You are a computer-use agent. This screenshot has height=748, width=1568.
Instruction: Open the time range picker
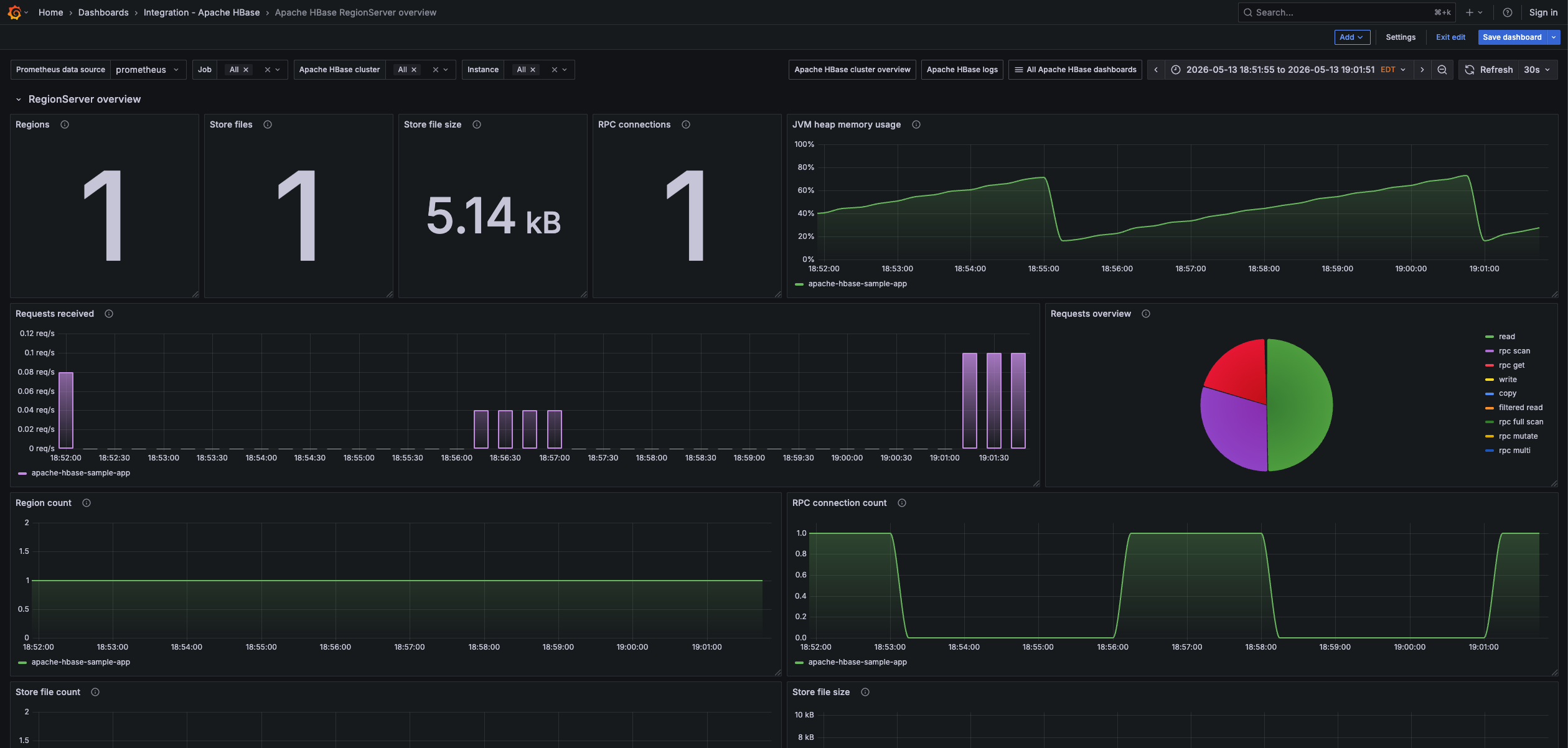pos(1288,70)
